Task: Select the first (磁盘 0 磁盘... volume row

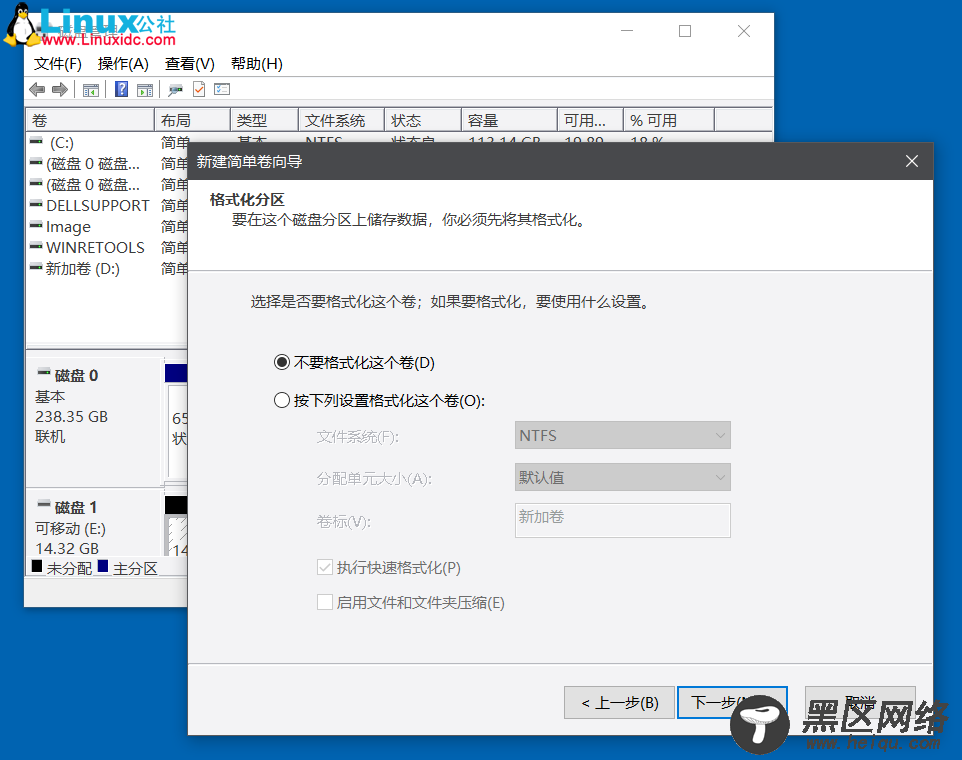Action: [92, 164]
